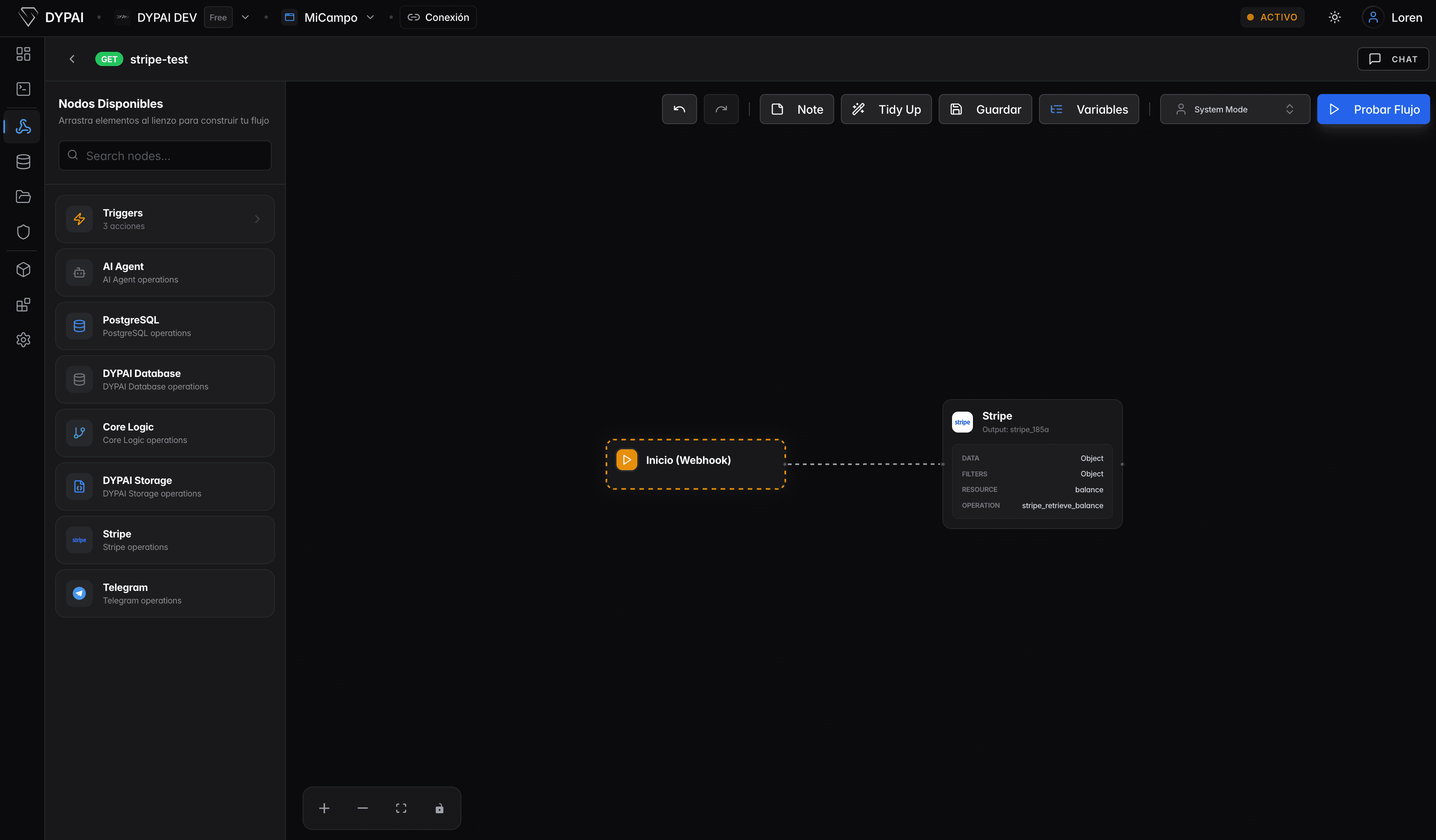Zoom in on the canvas
The height and width of the screenshot is (840, 1436).
(324, 808)
